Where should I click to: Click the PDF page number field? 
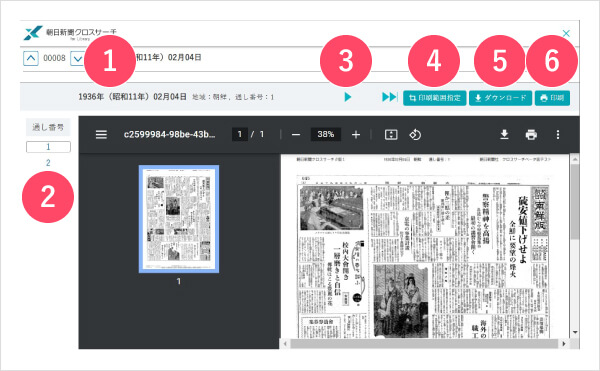240,135
